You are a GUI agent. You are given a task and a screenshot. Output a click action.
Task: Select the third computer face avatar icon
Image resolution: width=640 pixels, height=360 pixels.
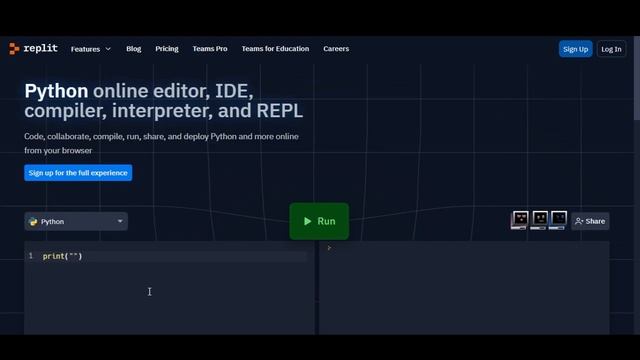point(558,220)
